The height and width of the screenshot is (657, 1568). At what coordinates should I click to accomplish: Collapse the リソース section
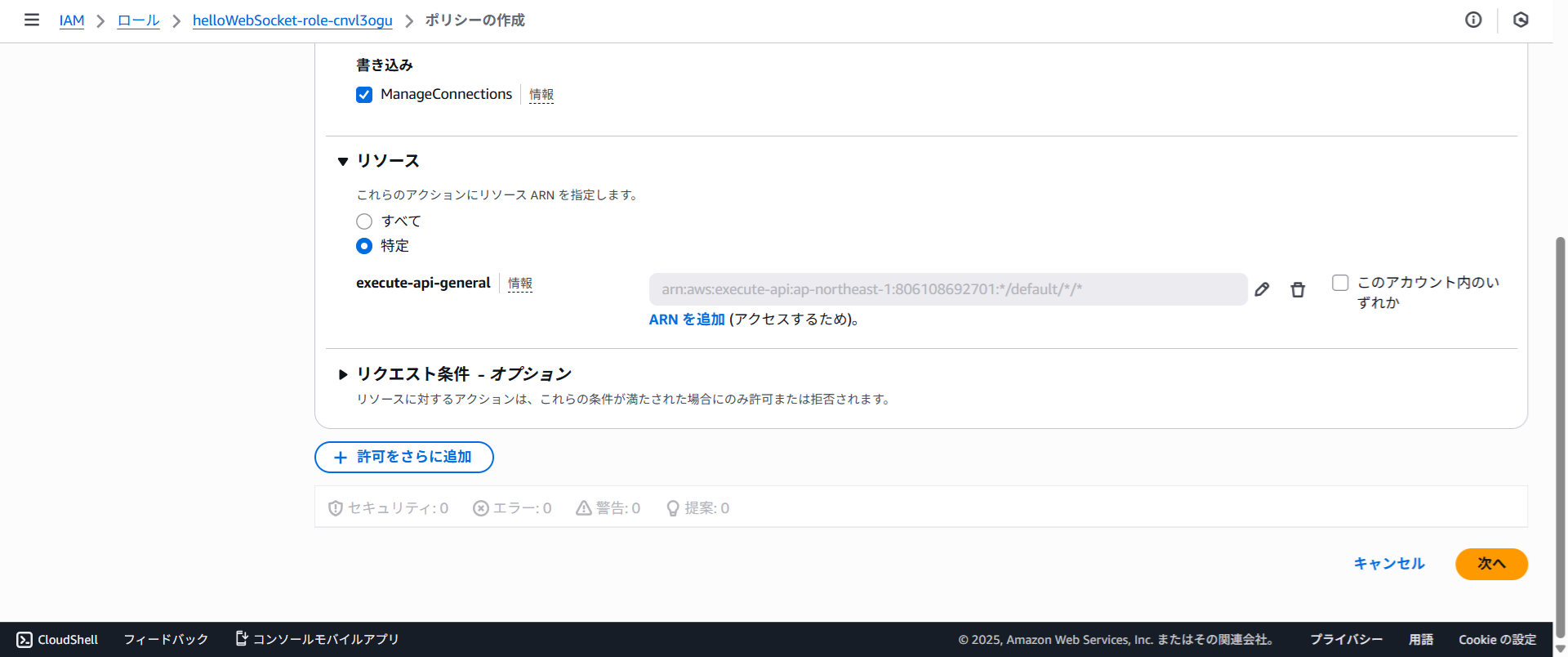(x=343, y=162)
